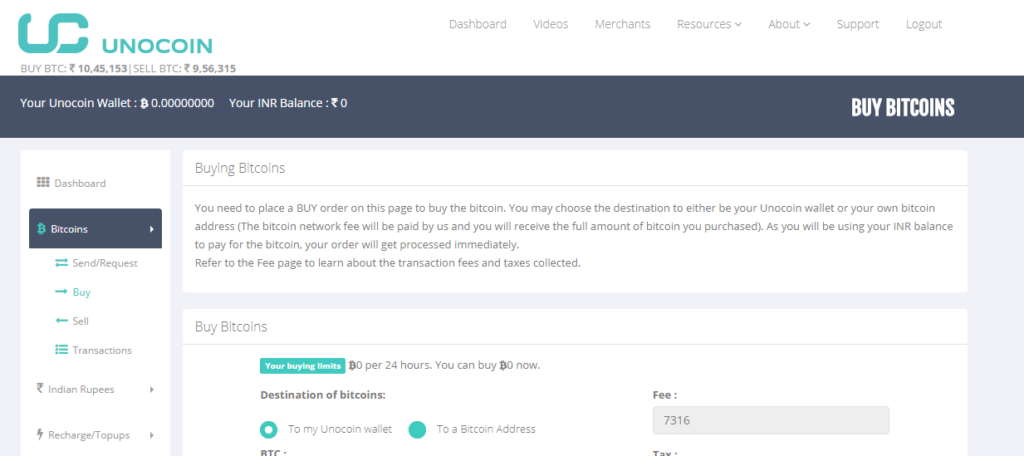
Task: Expand the Indian Rupees submenu arrow
Action: pos(152,389)
